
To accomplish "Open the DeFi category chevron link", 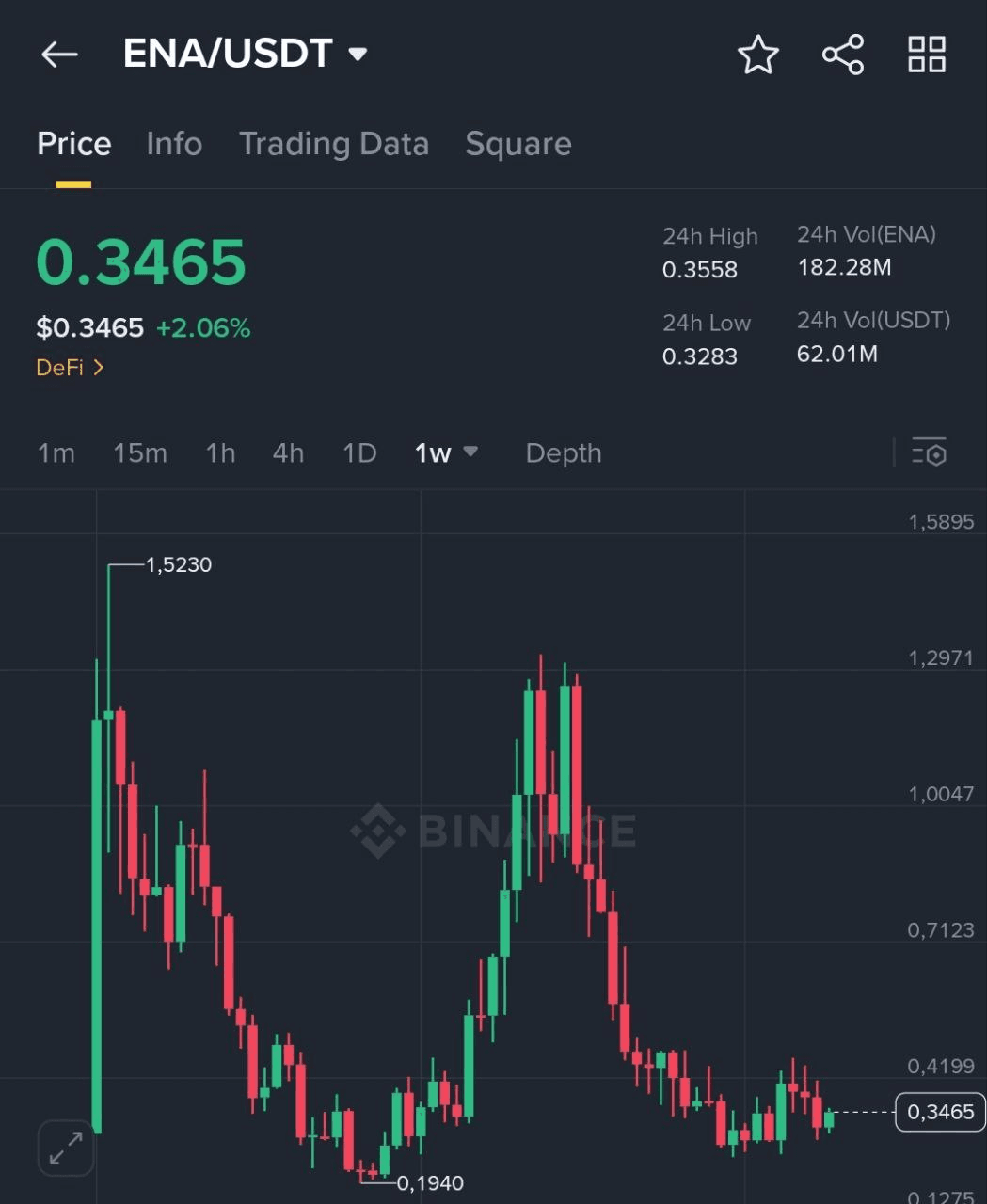I will [x=70, y=368].
